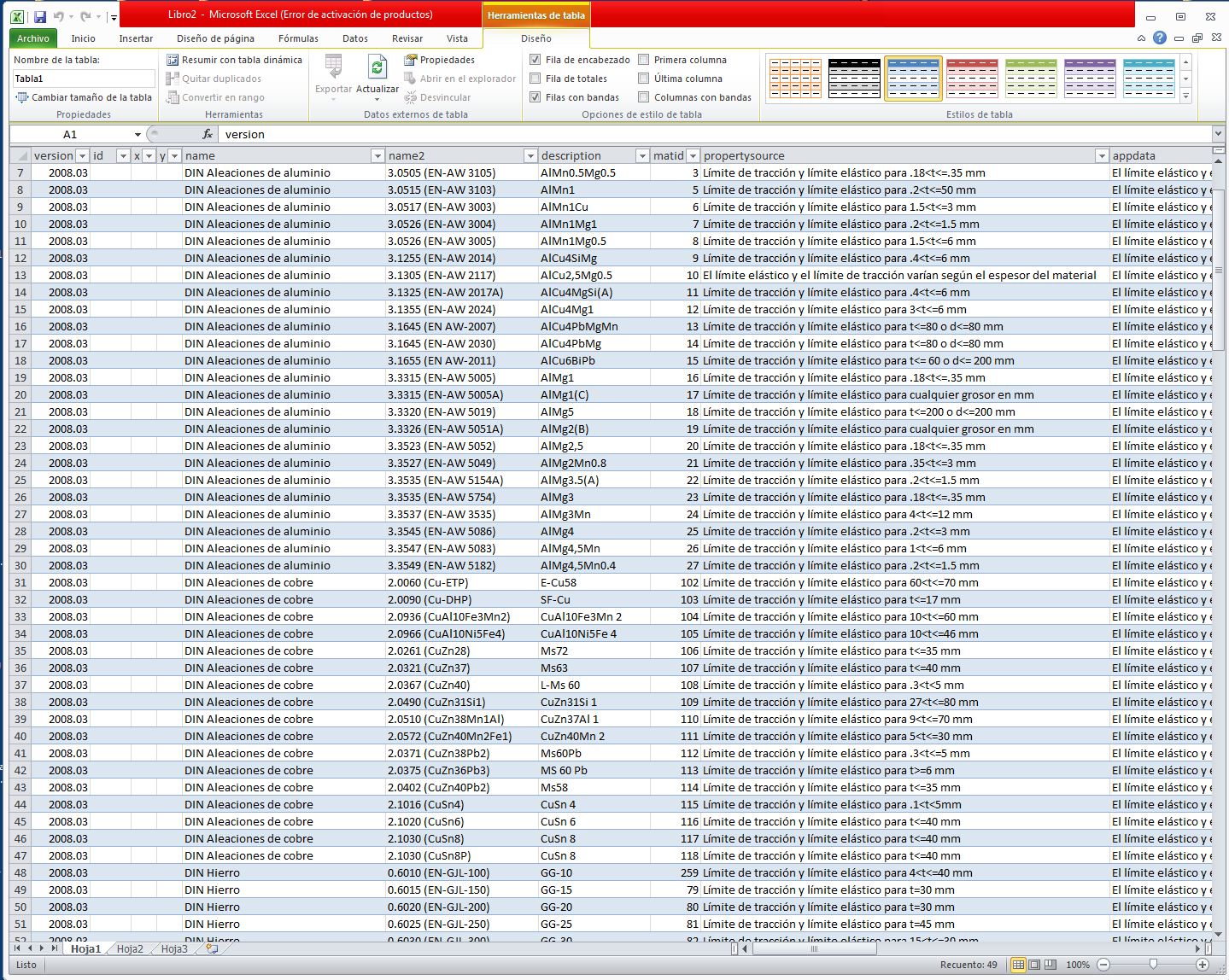Switch to the Diseño de página tab
This screenshot has height=980, width=1229.
pos(215,38)
